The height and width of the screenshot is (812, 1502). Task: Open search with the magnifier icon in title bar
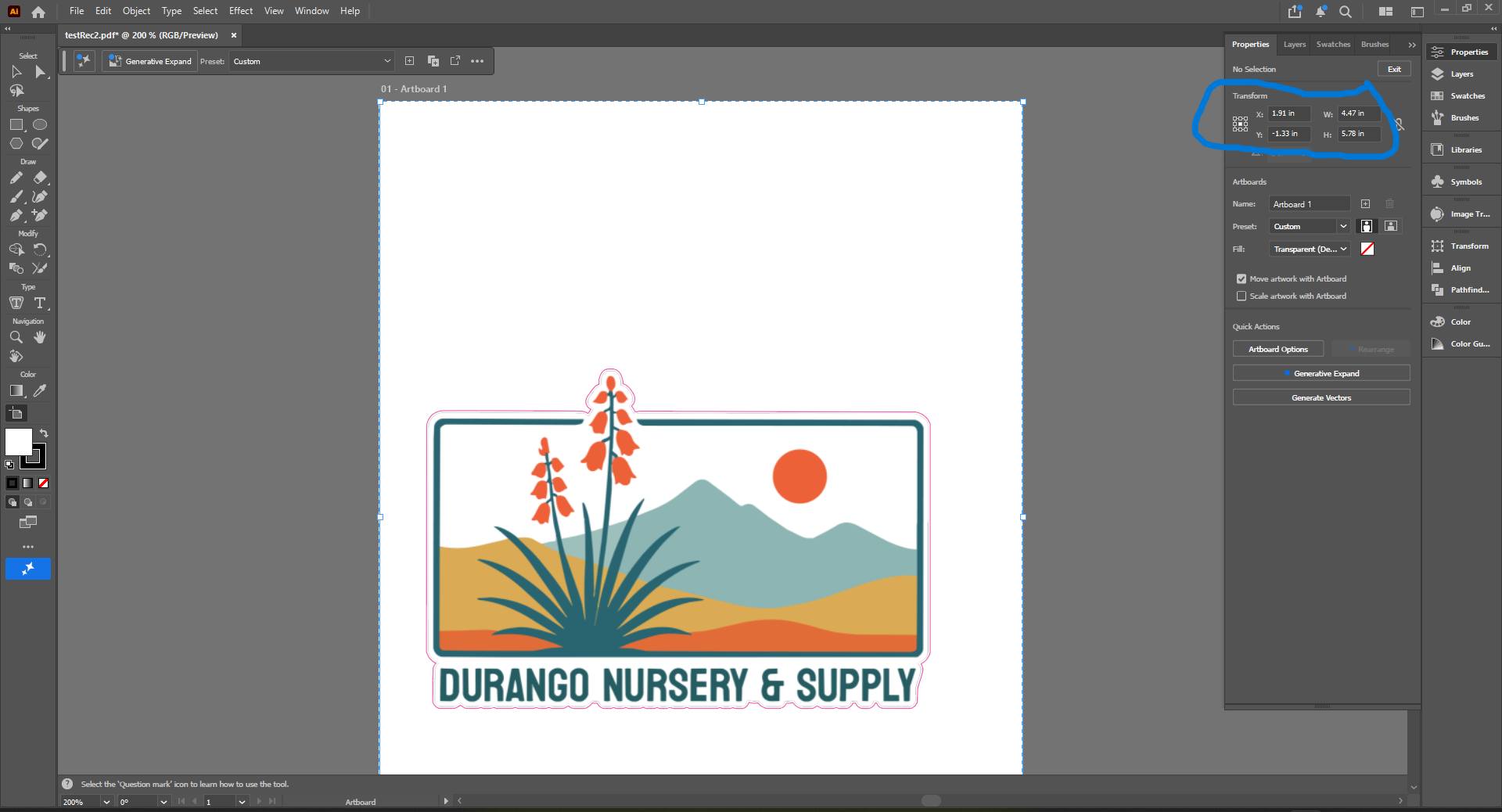pos(1346,12)
